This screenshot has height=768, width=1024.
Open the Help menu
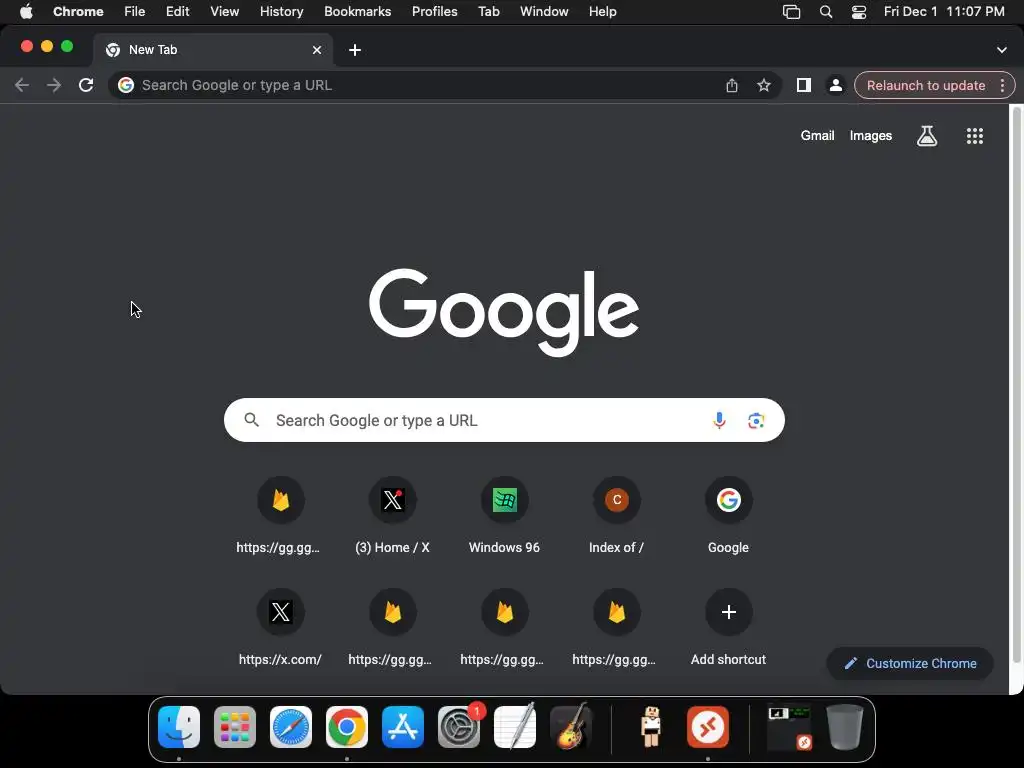click(602, 12)
